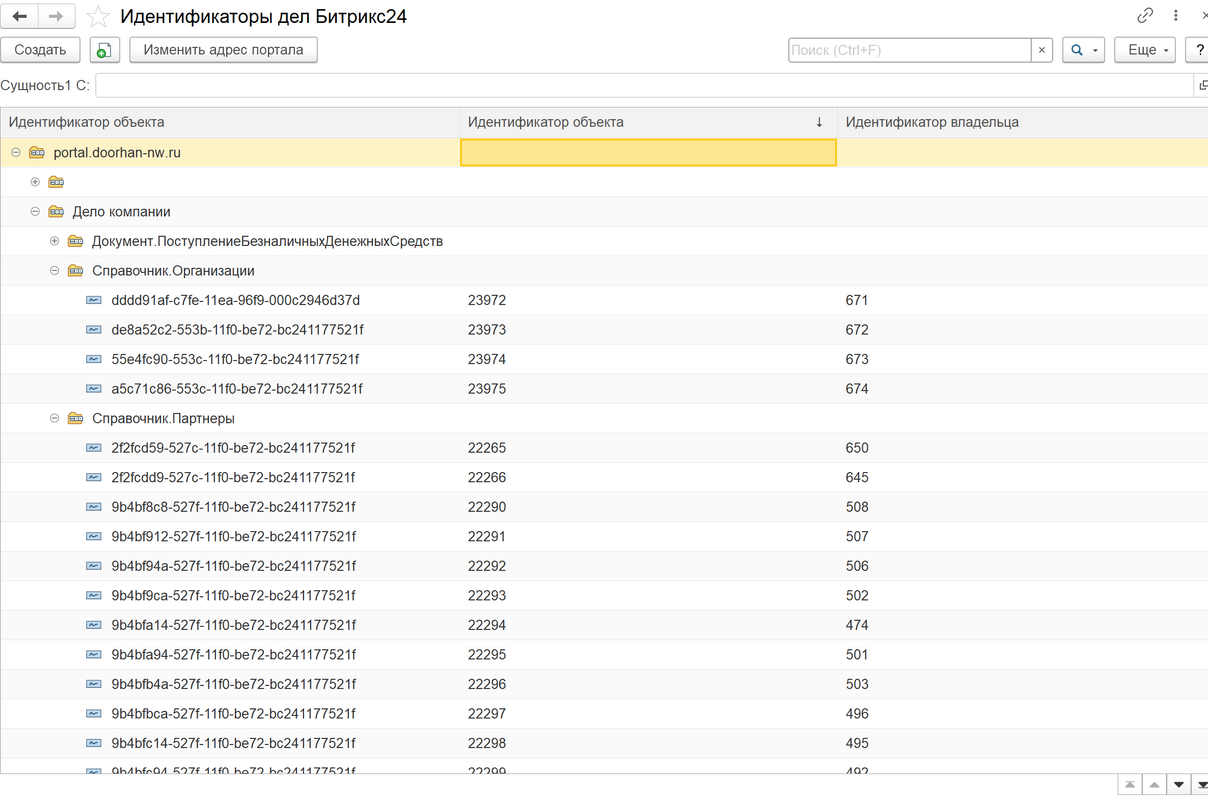The height and width of the screenshot is (800, 1208).
Task: Select row 9b4bfc14-527f-11f0-be72-bc241177521f
Action: coord(233,743)
